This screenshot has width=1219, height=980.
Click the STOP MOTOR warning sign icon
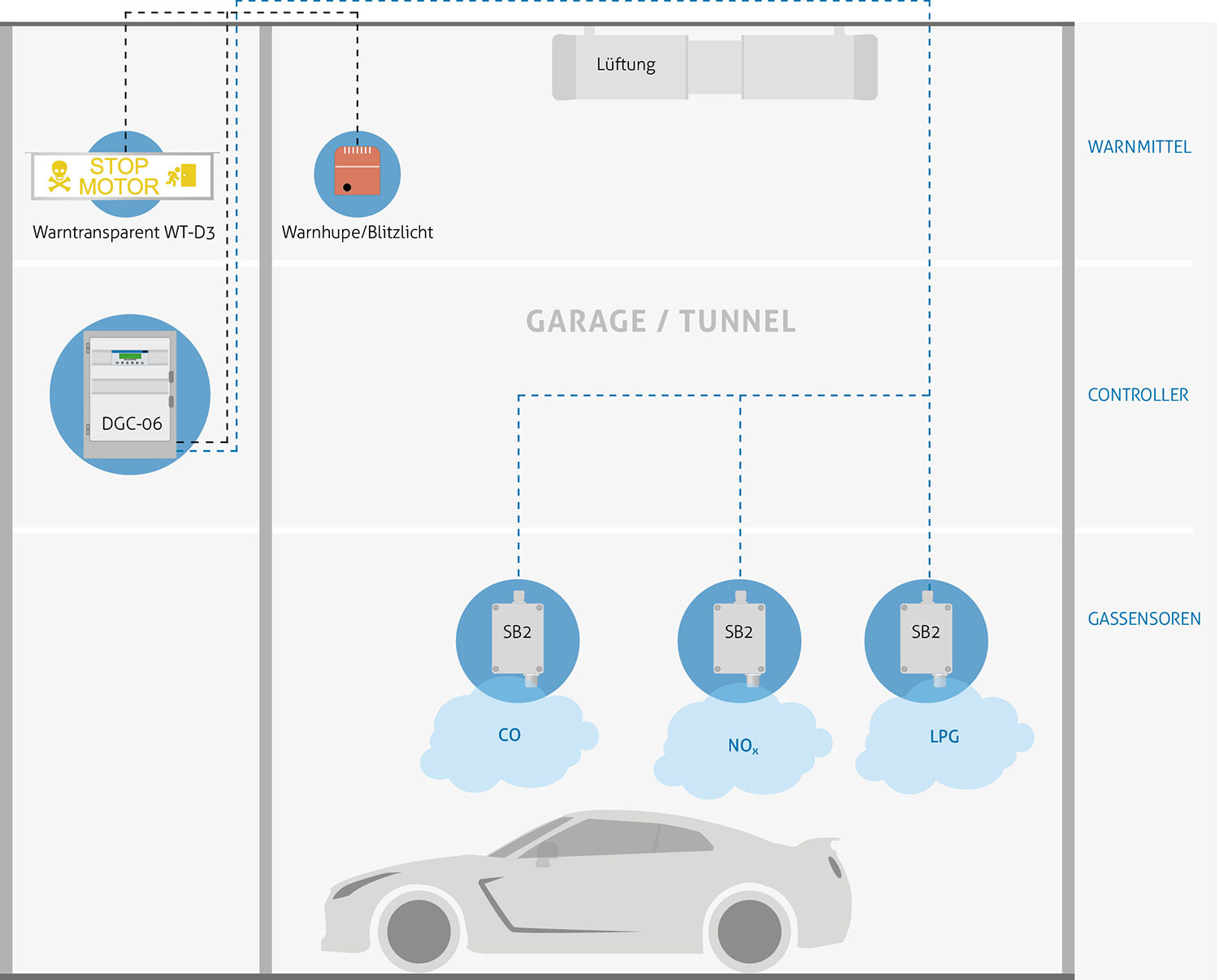click(x=122, y=176)
